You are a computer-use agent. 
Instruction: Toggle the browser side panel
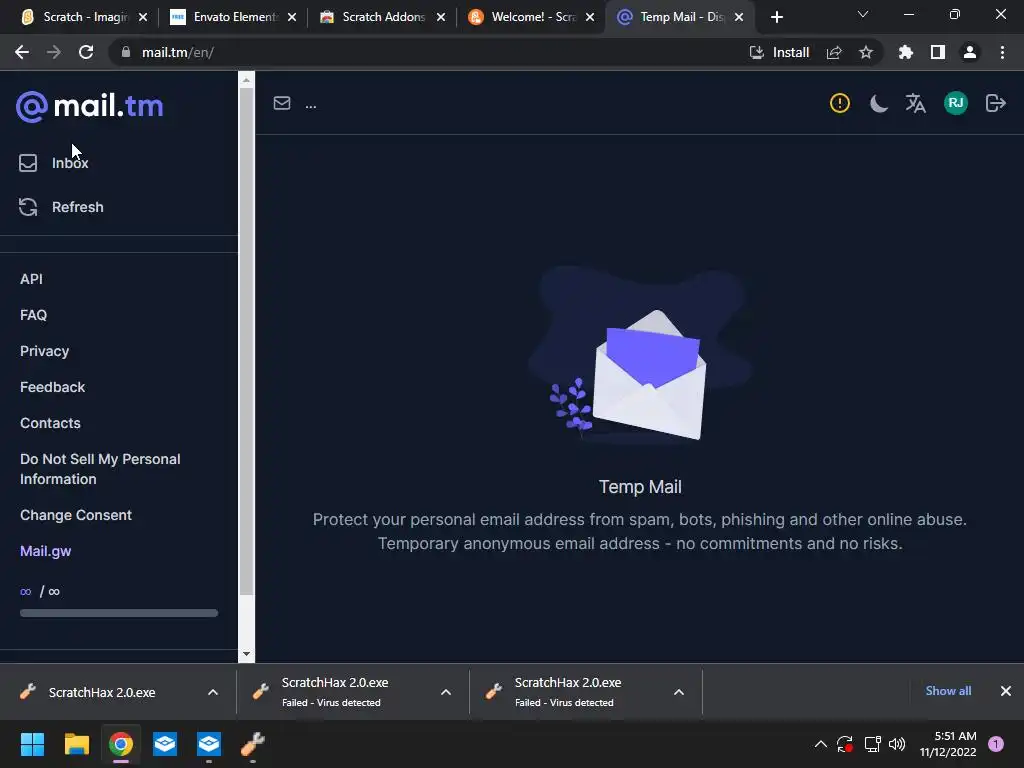pyautogui.click(x=938, y=52)
